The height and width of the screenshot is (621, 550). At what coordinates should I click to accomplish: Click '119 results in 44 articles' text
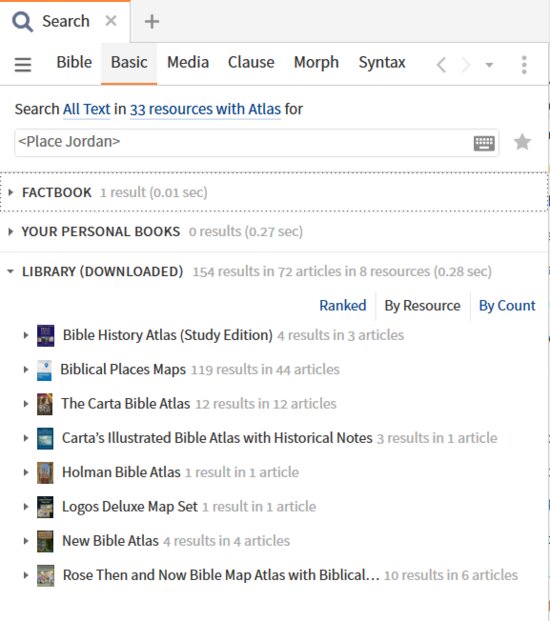[265, 370]
